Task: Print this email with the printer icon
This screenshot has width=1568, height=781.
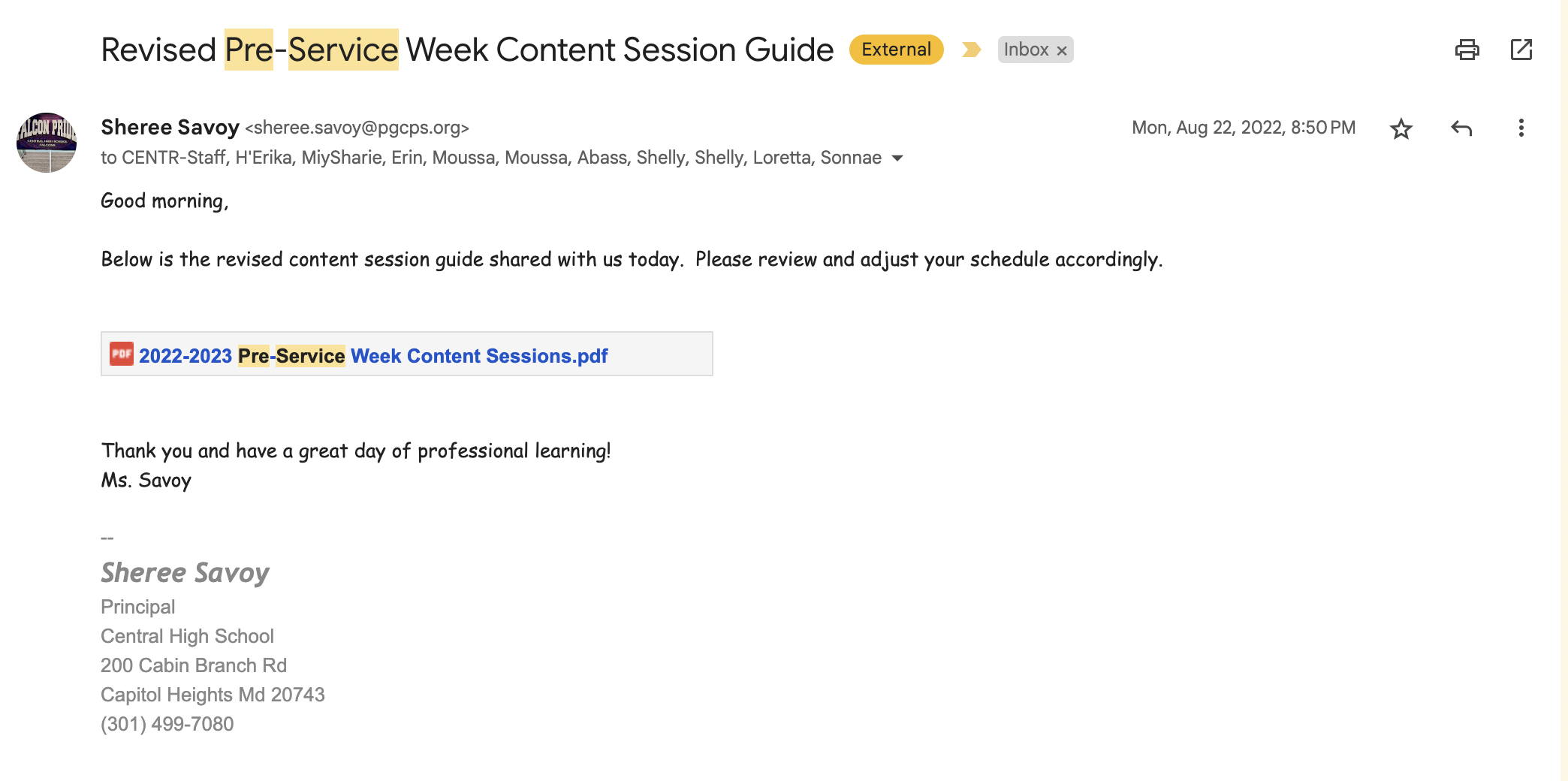Action: tap(1467, 50)
